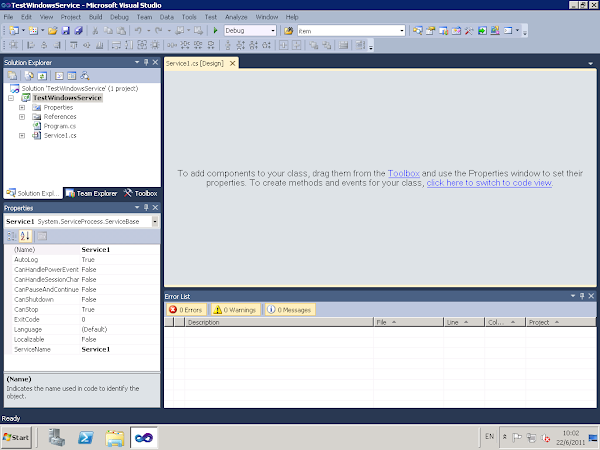600x450 pixels.
Task: Select Program.cs in Solution Explorer
Action: coord(60,126)
